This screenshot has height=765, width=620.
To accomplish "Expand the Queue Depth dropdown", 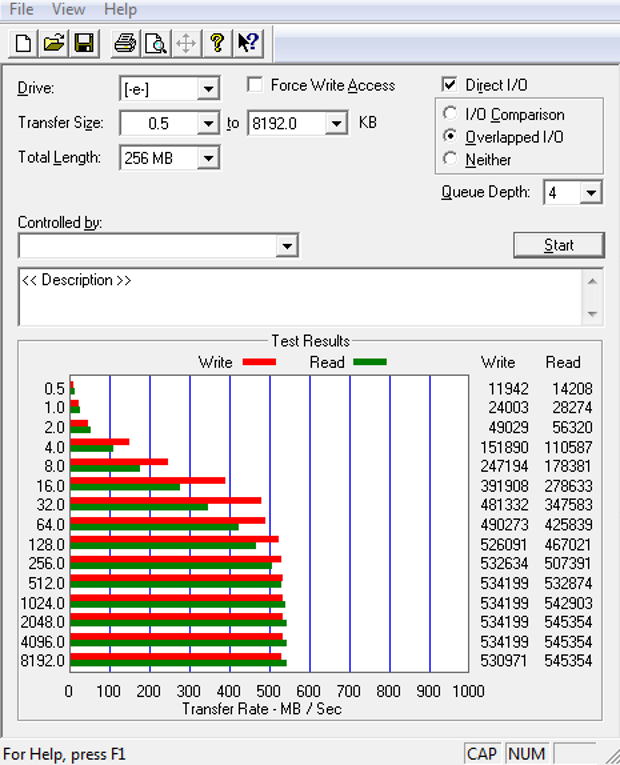I will (591, 193).
